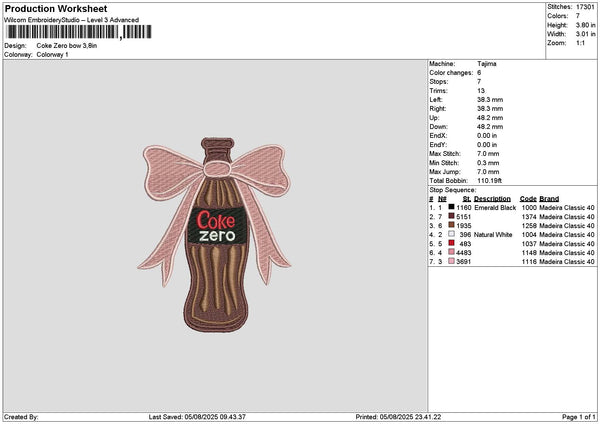Click the Max Jump value 7.0 mm
This screenshot has height=424, width=600.
tap(488, 172)
